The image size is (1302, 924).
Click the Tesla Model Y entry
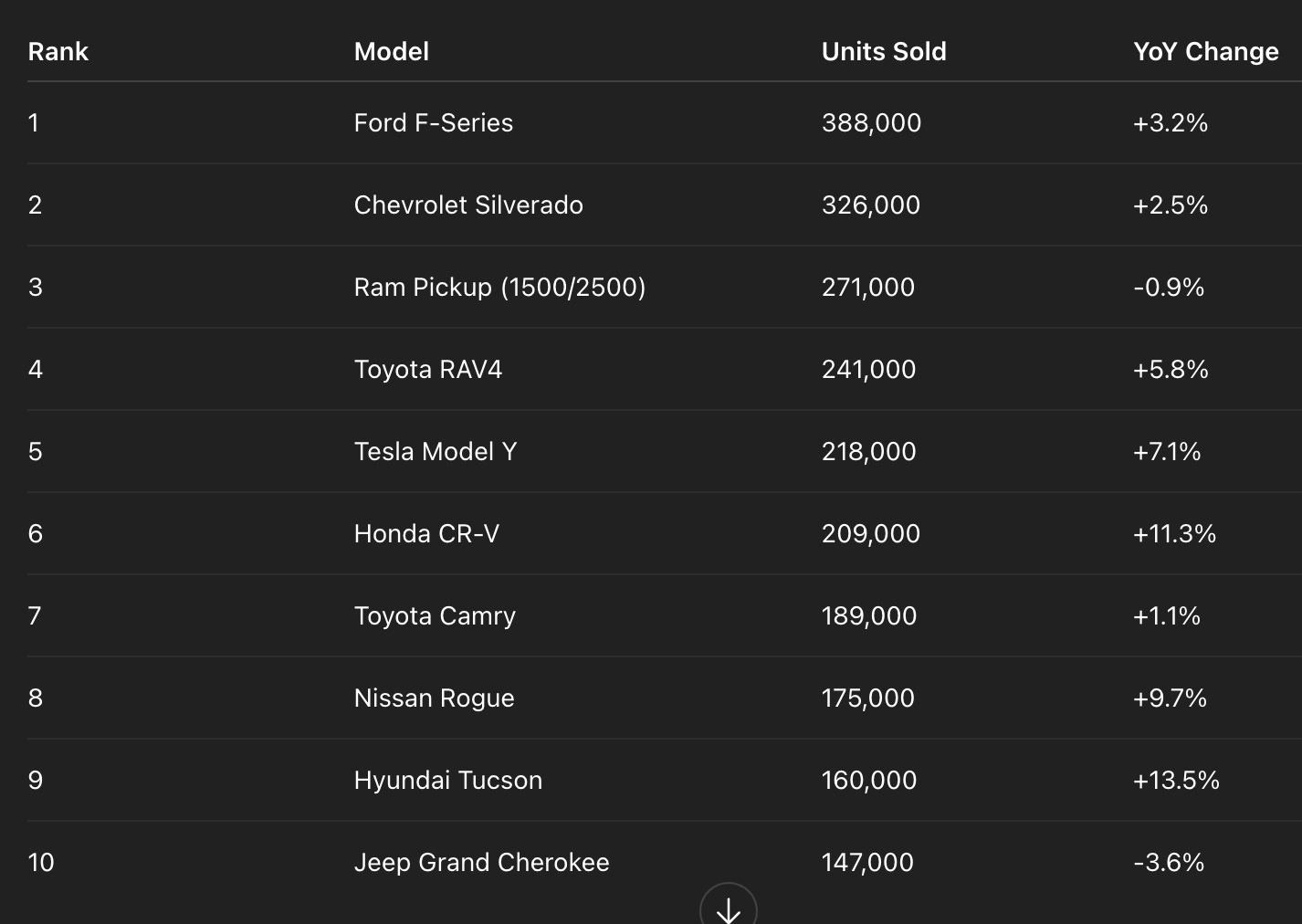click(x=435, y=451)
